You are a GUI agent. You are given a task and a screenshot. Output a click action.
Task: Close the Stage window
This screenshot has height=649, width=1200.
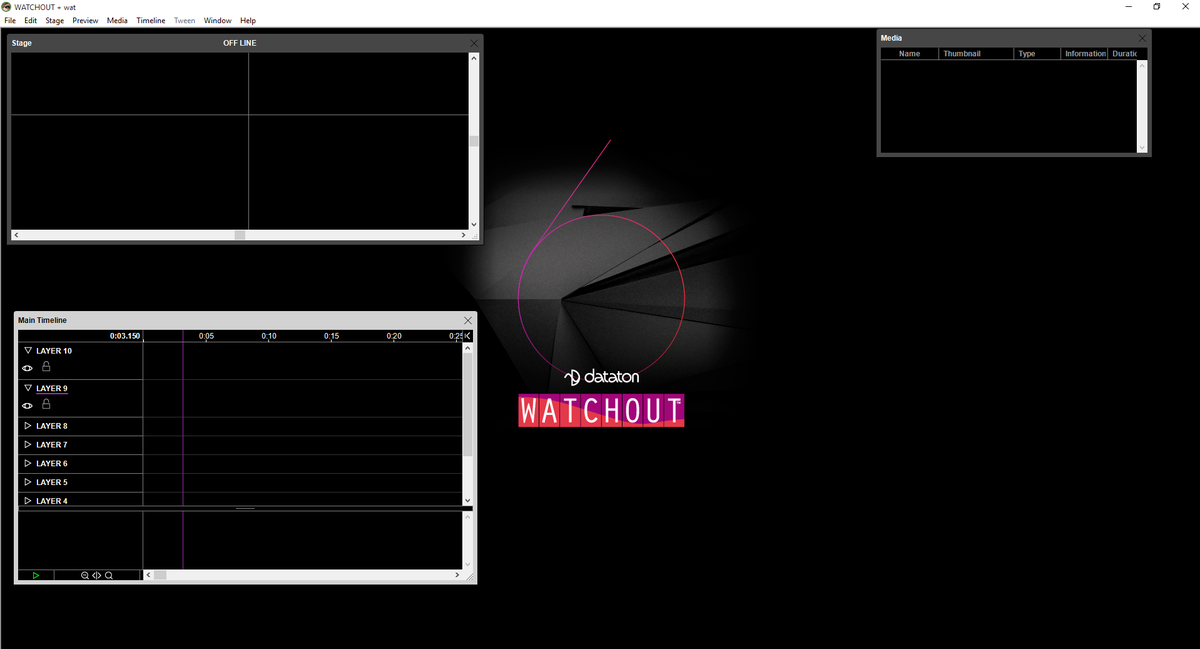pyautogui.click(x=474, y=43)
